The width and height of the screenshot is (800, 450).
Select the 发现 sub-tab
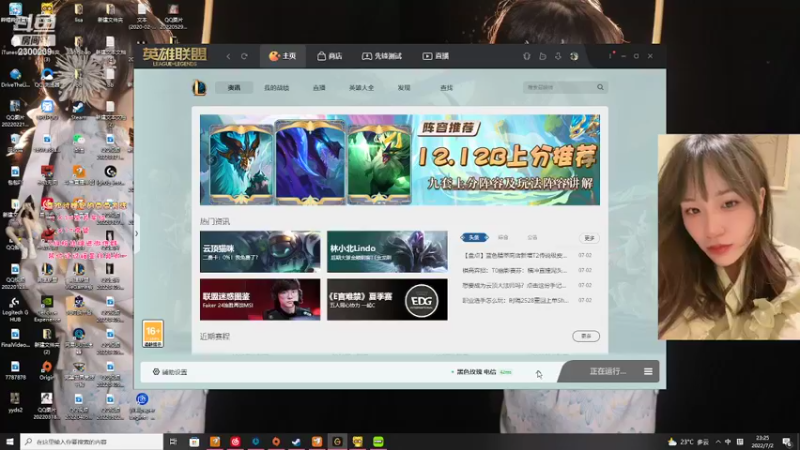coord(404,88)
